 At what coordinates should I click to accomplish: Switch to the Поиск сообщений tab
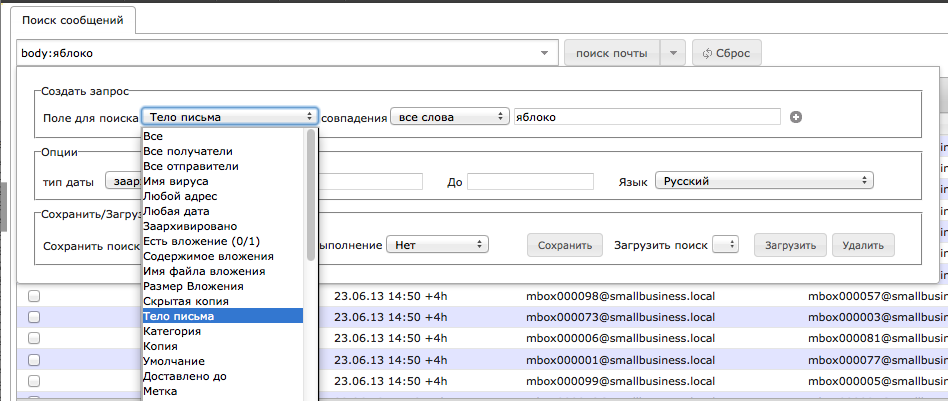[x=73, y=21]
